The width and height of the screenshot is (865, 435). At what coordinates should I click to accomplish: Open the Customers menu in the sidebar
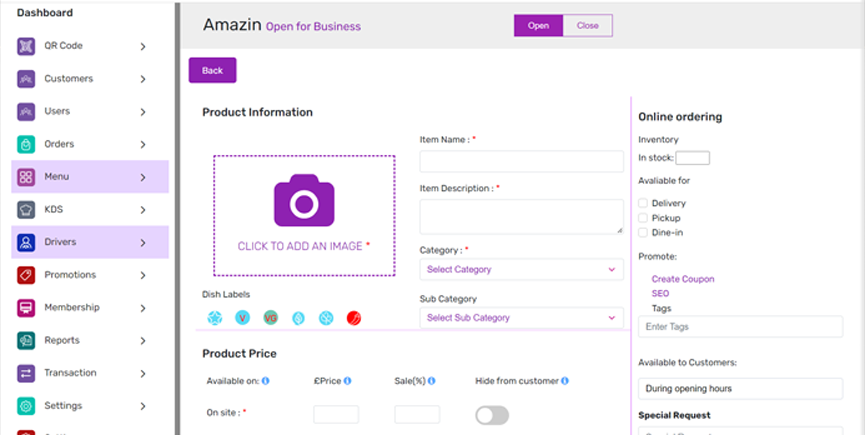[68, 78]
